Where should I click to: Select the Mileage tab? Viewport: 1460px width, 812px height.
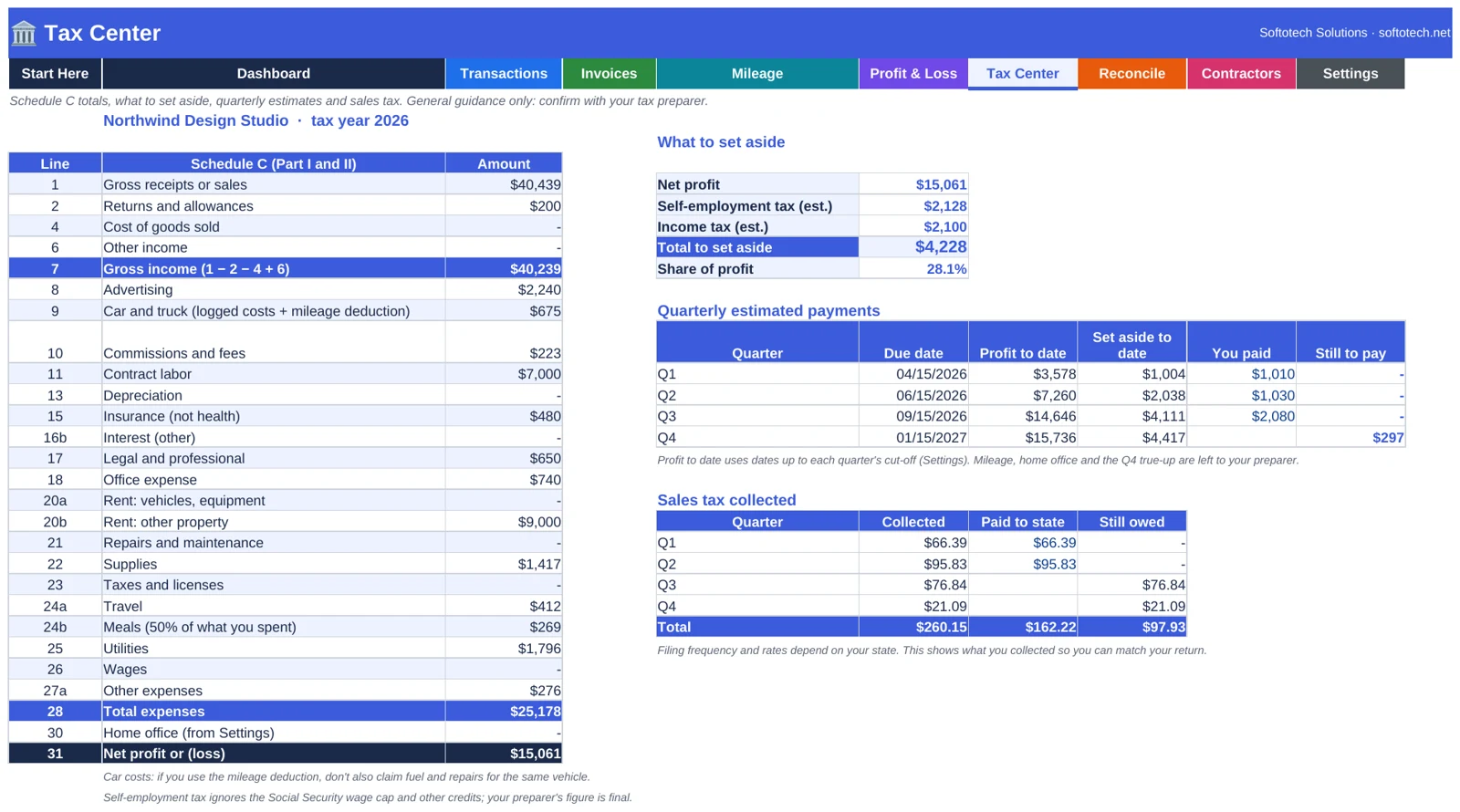pyautogui.click(x=757, y=74)
